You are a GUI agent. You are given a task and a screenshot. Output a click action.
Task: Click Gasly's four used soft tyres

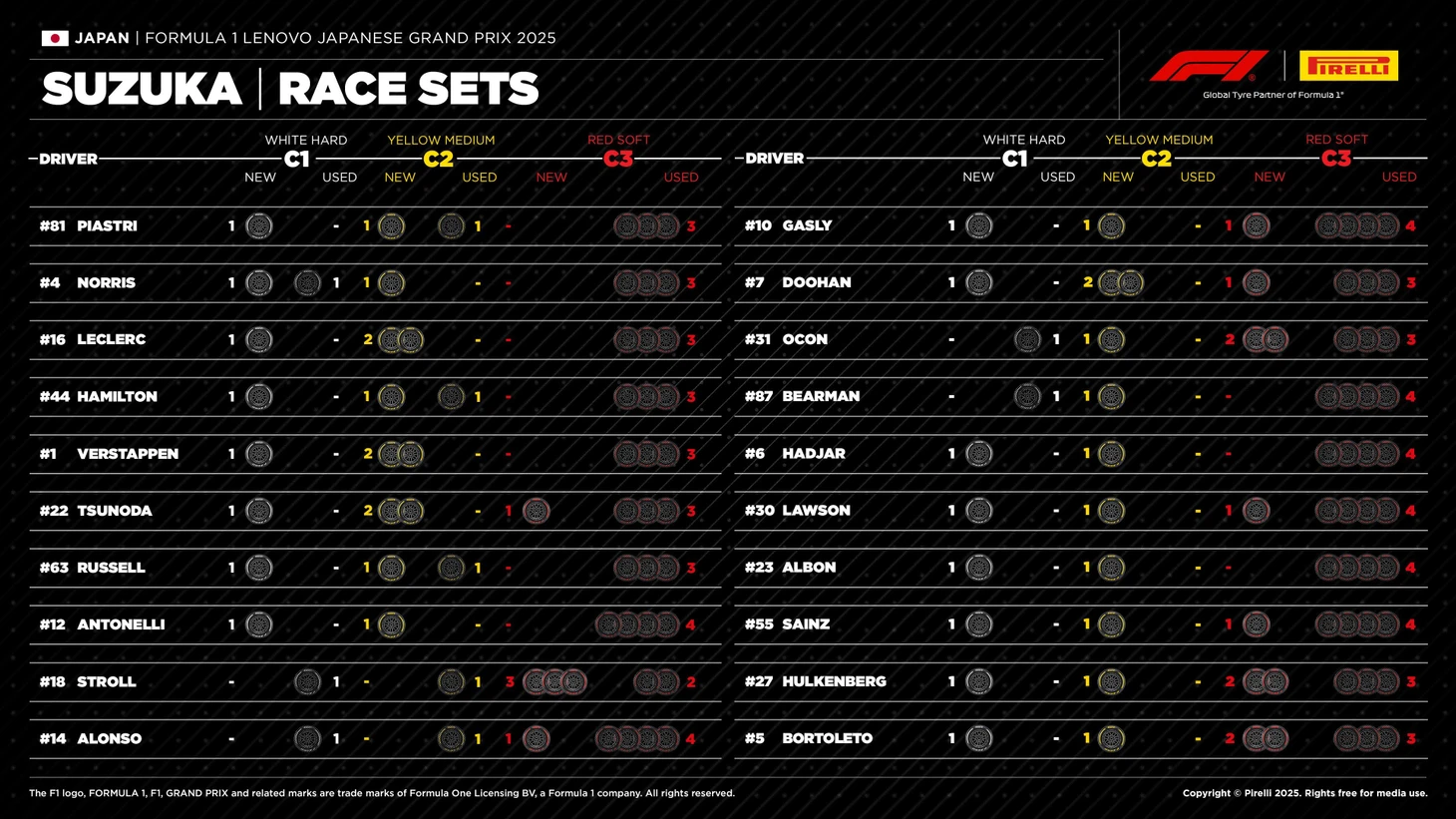coord(1357,226)
